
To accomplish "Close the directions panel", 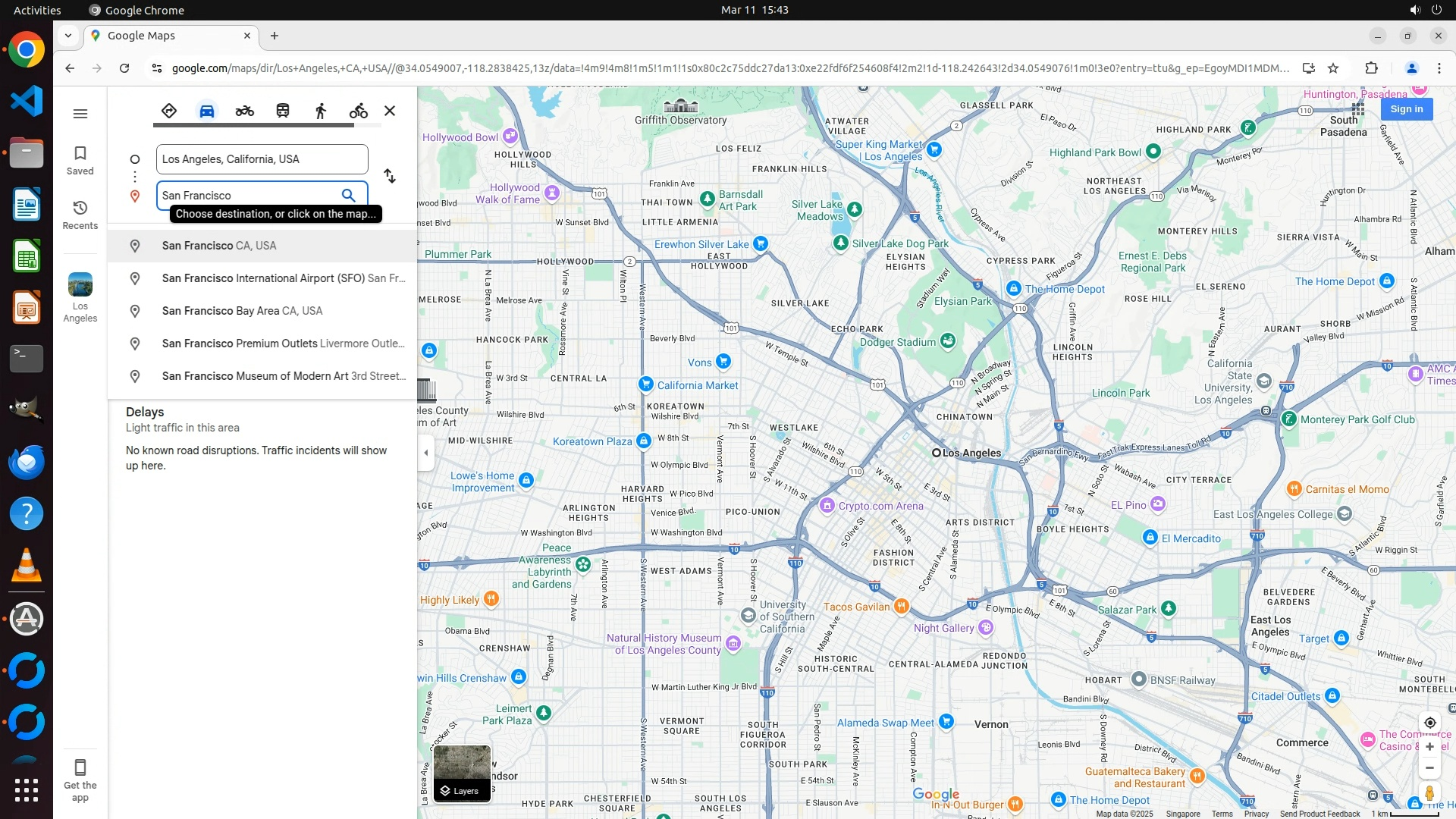I will tap(390, 111).
